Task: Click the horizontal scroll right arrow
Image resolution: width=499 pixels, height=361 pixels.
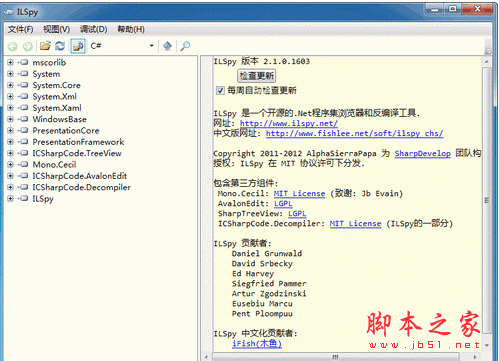Action: [x=475, y=357]
